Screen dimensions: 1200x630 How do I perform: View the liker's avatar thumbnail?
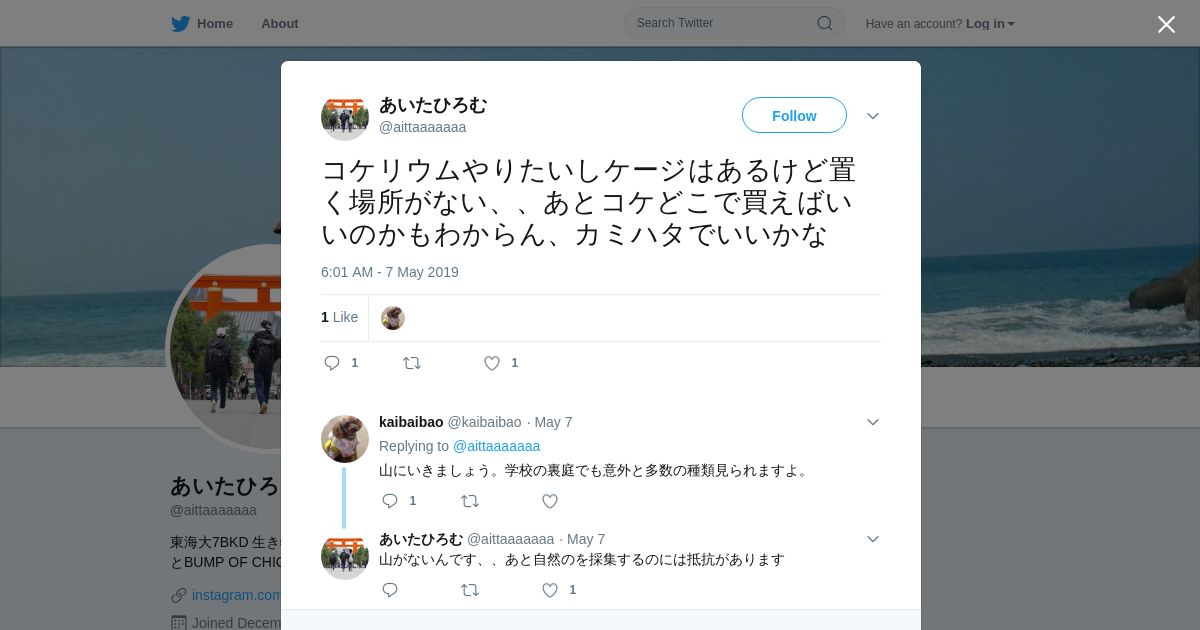[x=393, y=318]
